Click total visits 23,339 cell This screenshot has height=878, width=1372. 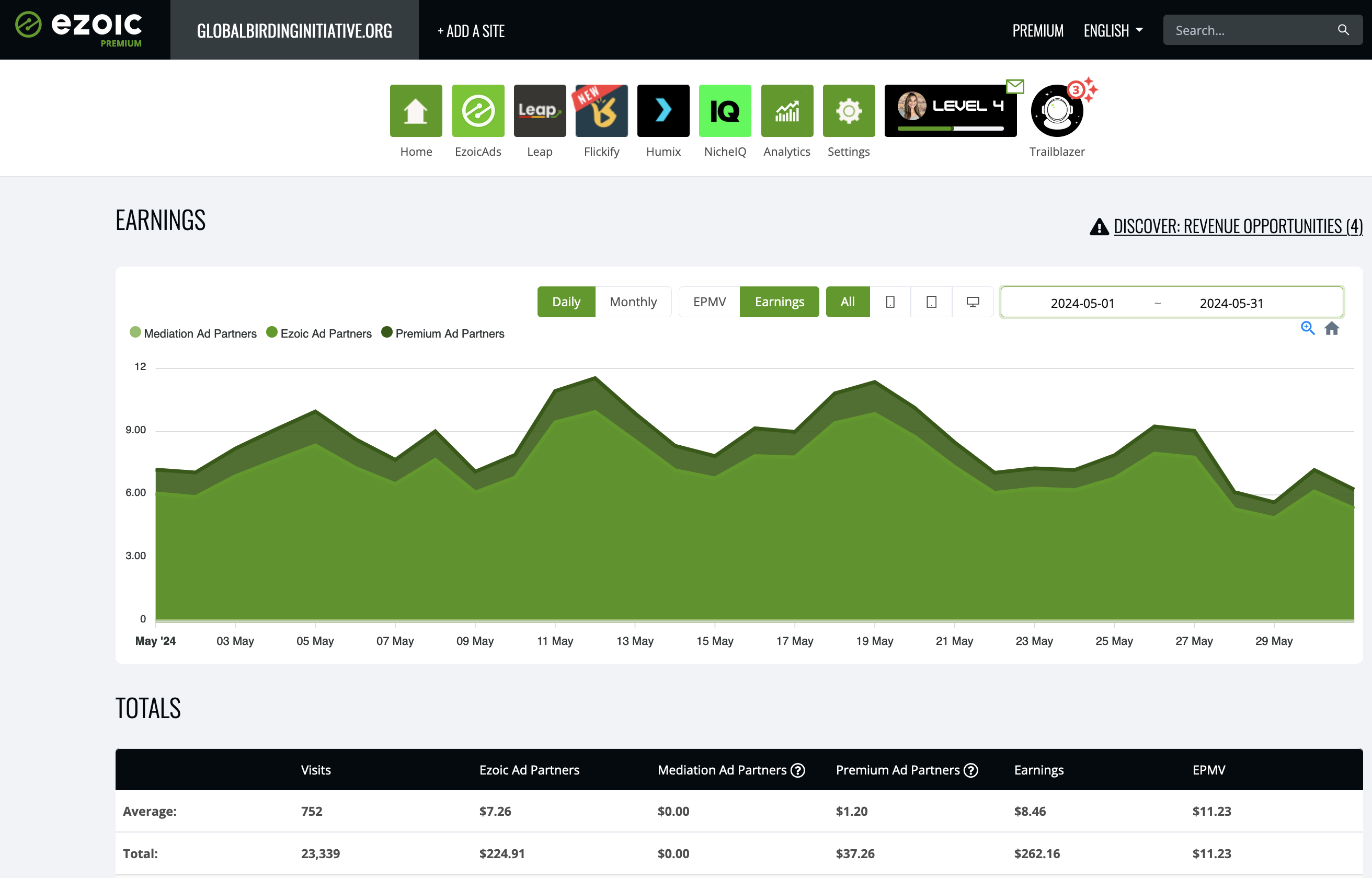point(321,853)
